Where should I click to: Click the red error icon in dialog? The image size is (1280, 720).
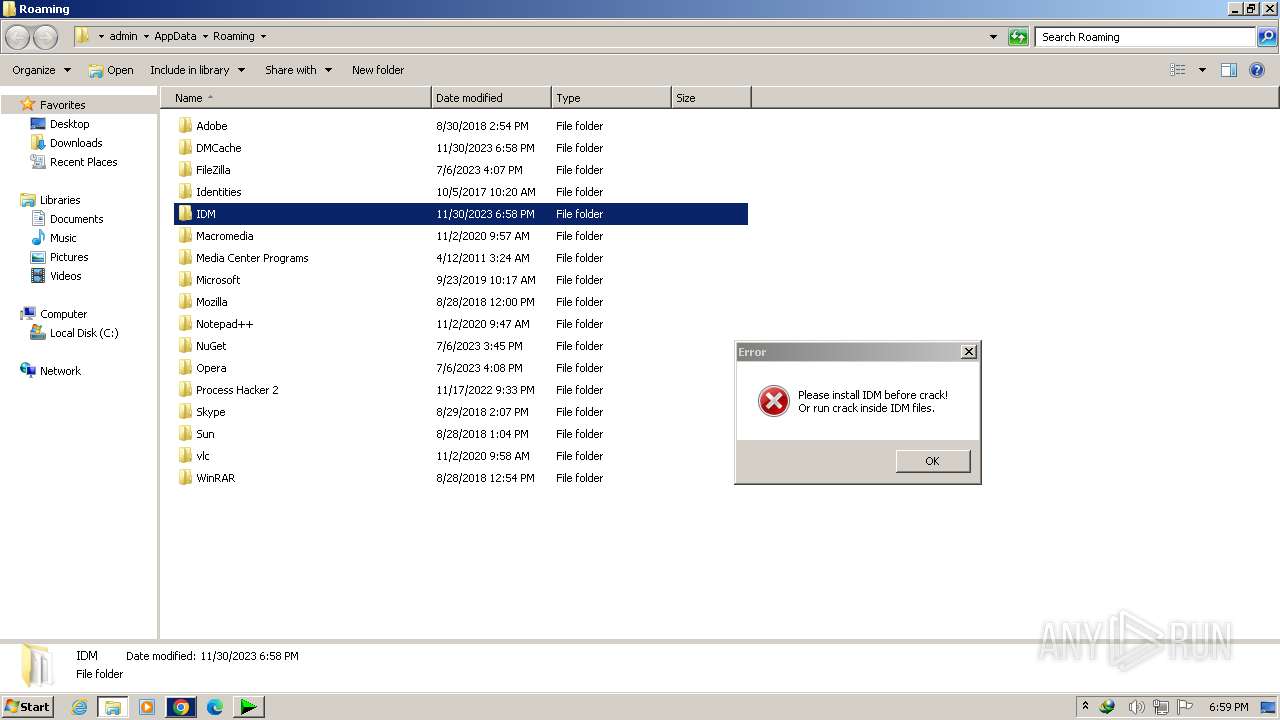773,401
